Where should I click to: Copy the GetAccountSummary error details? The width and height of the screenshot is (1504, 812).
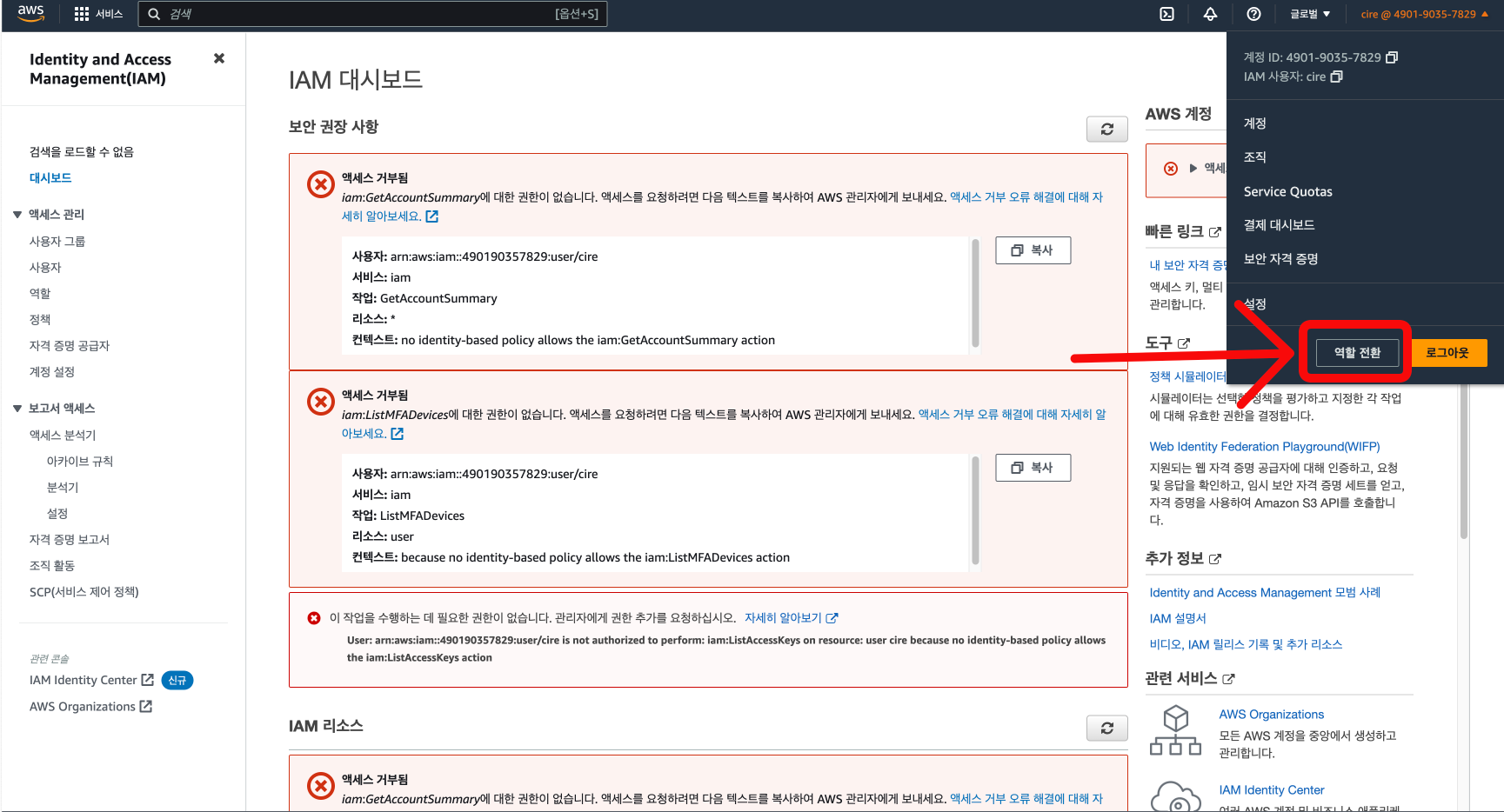pos(1033,250)
